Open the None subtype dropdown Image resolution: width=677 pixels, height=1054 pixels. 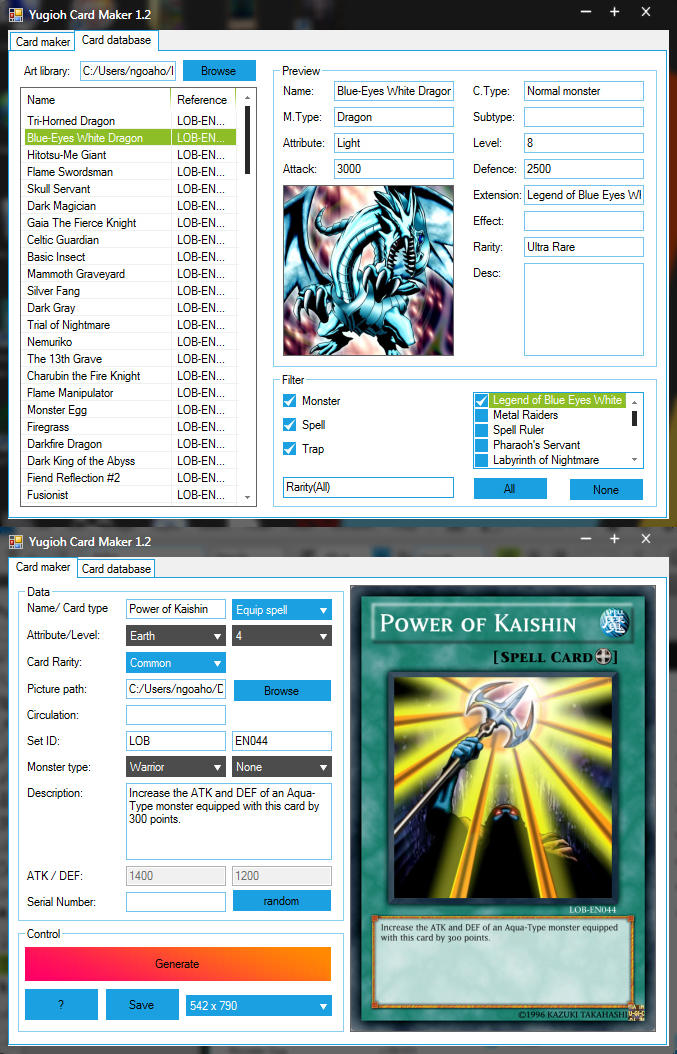click(x=282, y=767)
